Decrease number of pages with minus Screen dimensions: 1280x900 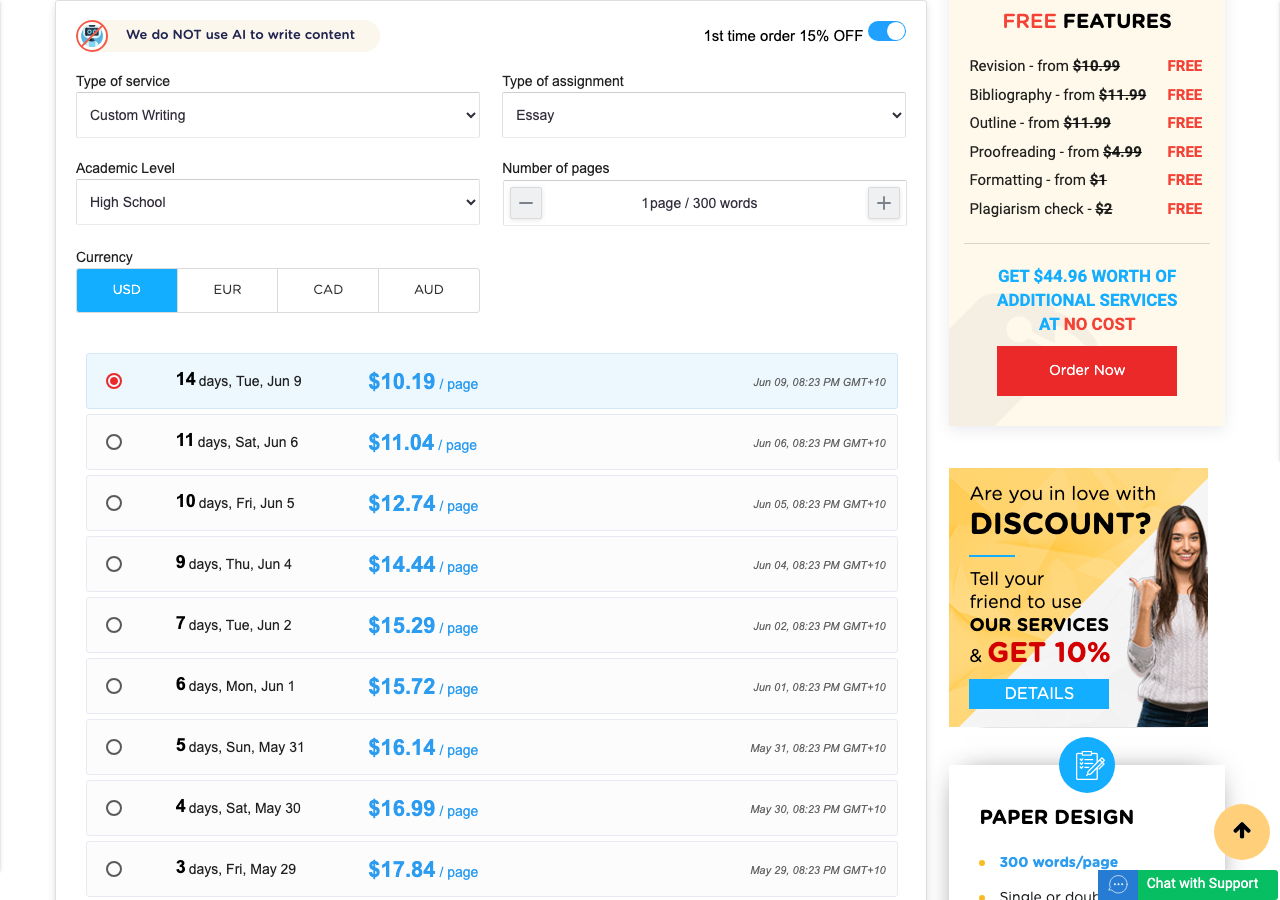(526, 203)
